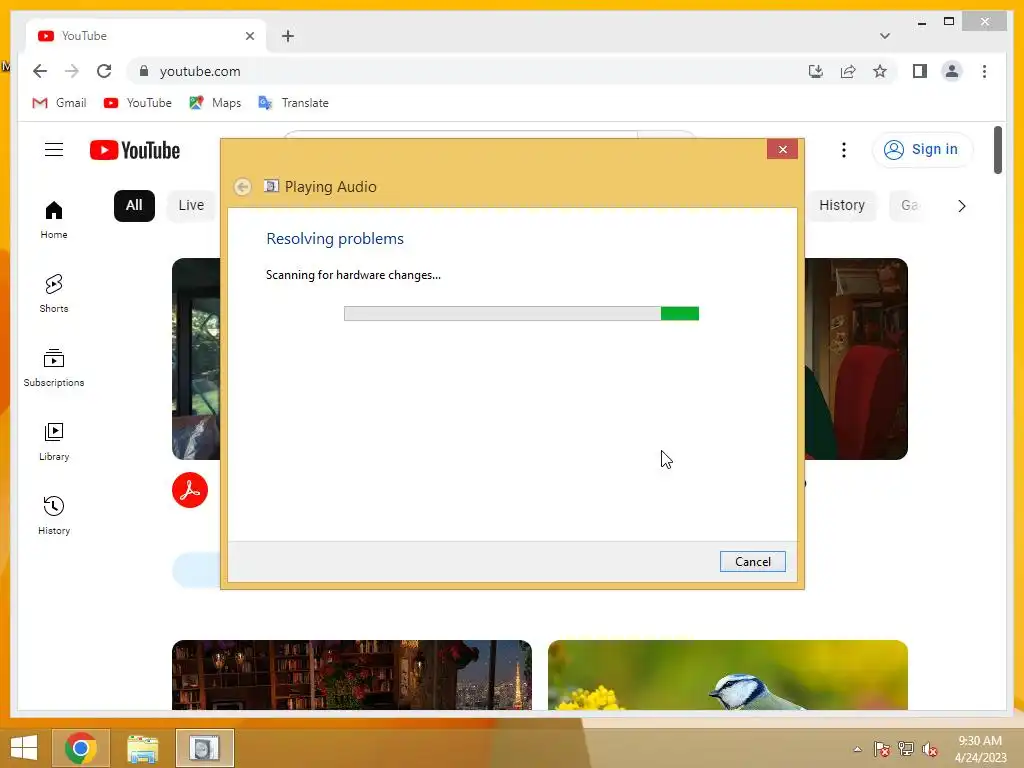
Task: Click the Sign in button
Action: pyautogui.click(x=921, y=150)
